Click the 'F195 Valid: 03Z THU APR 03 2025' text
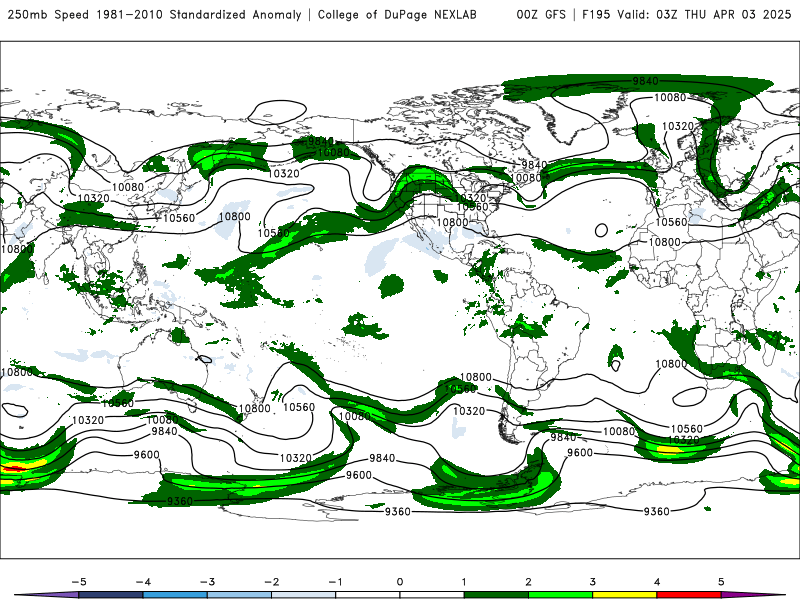 click(686, 14)
